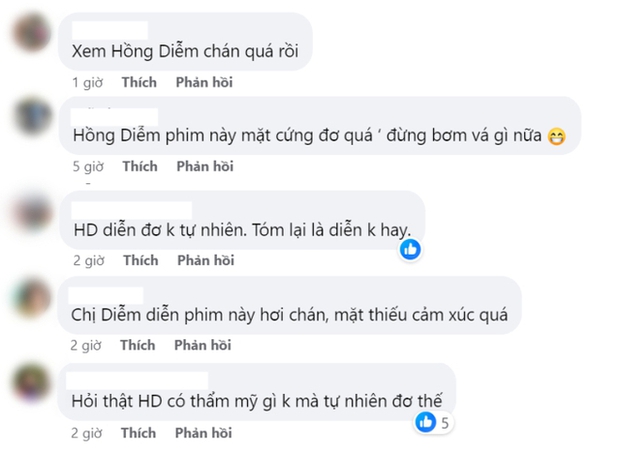The width and height of the screenshot is (620, 454).
Task: Reply to 'Hỏi thật HD có thẩm mỹ' comment
Action: [204, 433]
